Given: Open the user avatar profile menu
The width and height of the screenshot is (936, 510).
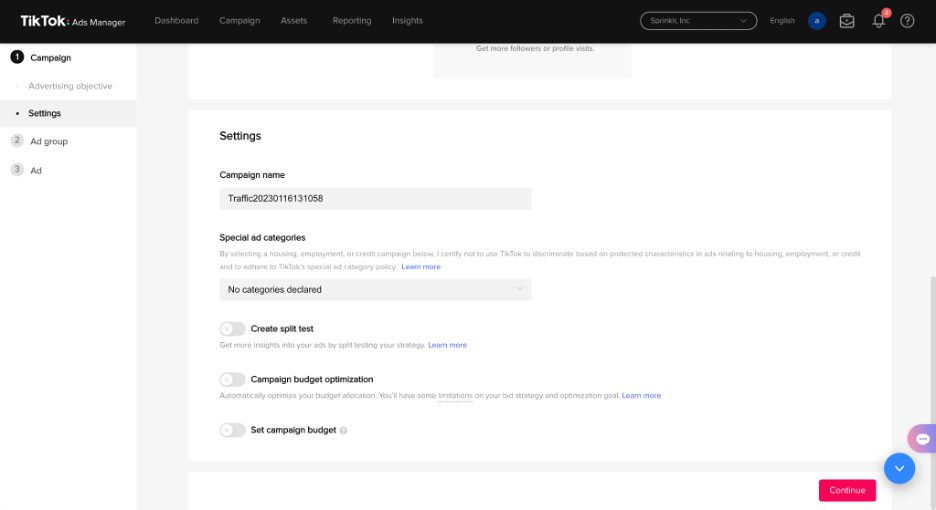Looking at the screenshot, I should pyautogui.click(x=817, y=21).
